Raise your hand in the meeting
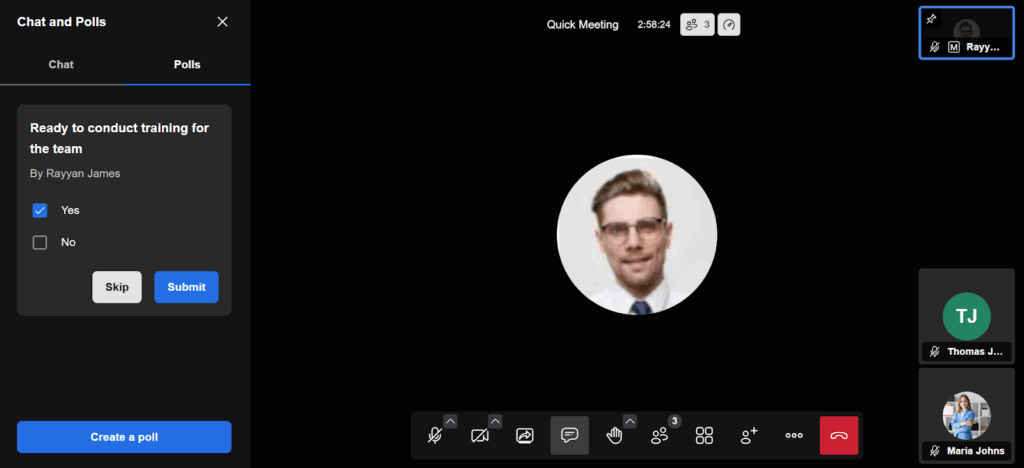This screenshot has height=468, width=1024. 614,436
